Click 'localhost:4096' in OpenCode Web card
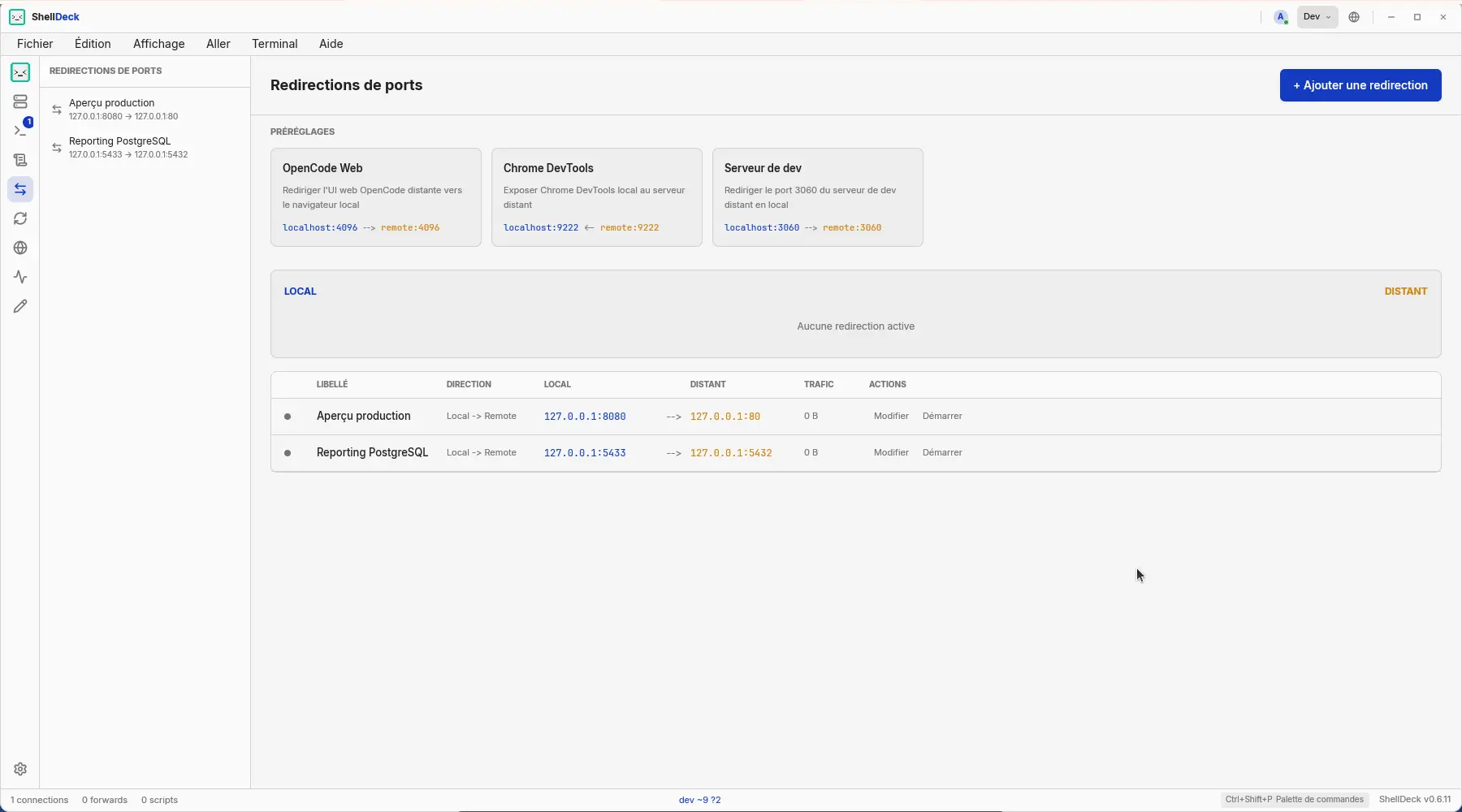The image size is (1462, 812). click(320, 227)
